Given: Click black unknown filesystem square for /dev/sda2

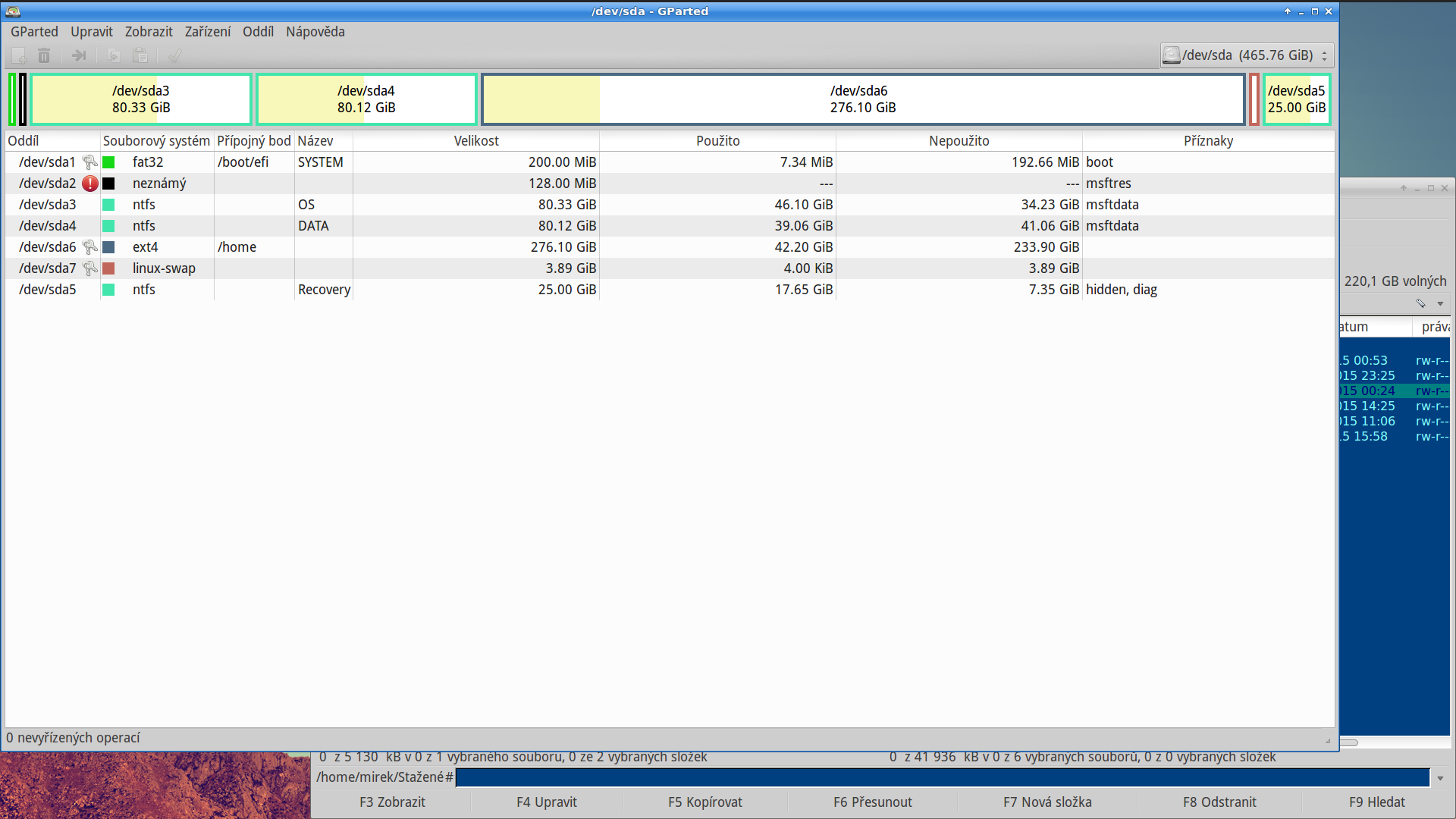Looking at the screenshot, I should click(x=108, y=184).
